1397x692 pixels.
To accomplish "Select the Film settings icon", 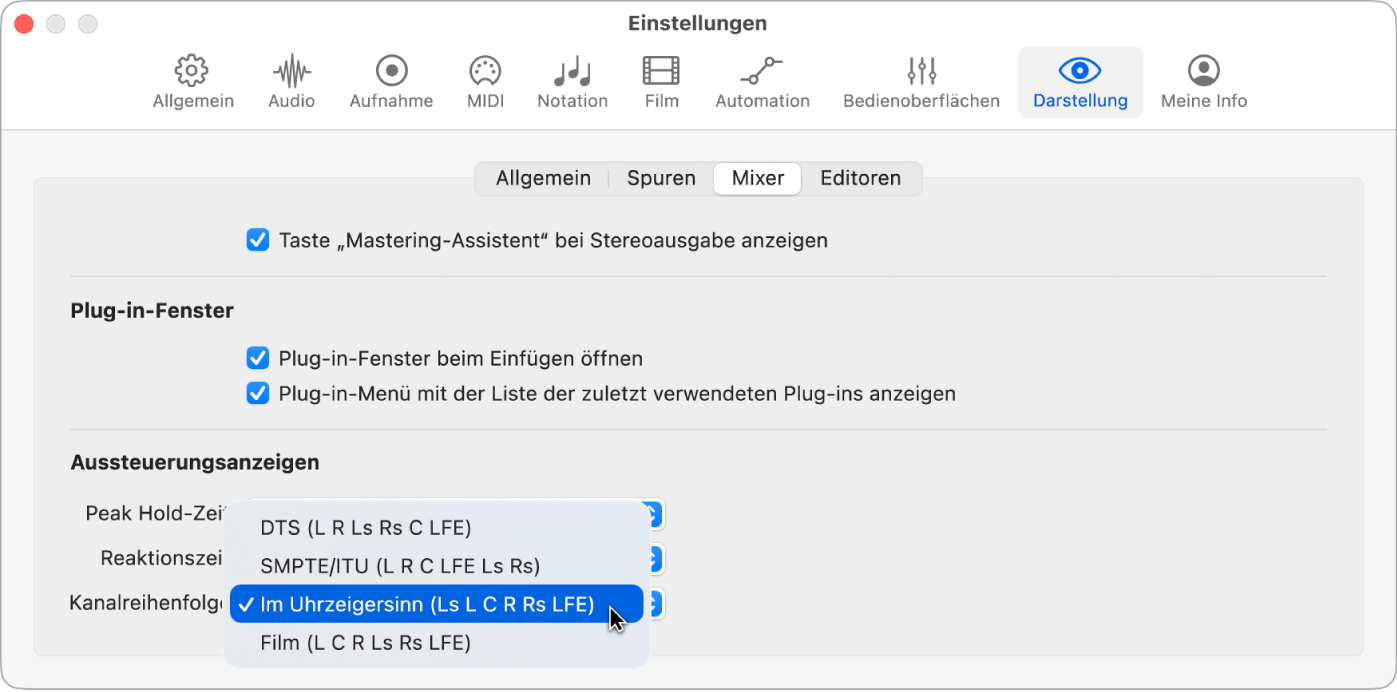I will 660,80.
